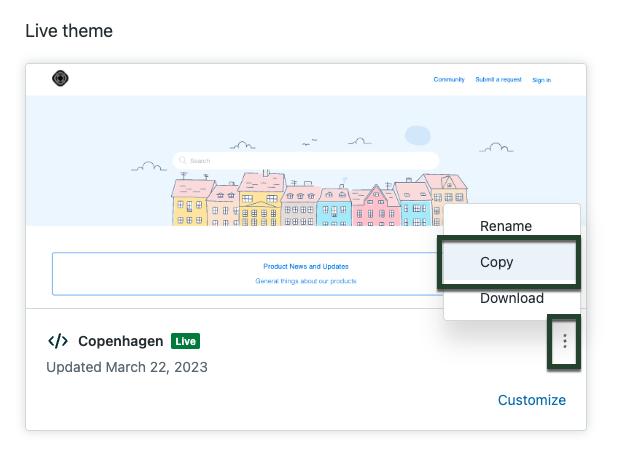
Task: Click the green Live badge
Action: pyautogui.click(x=185, y=341)
